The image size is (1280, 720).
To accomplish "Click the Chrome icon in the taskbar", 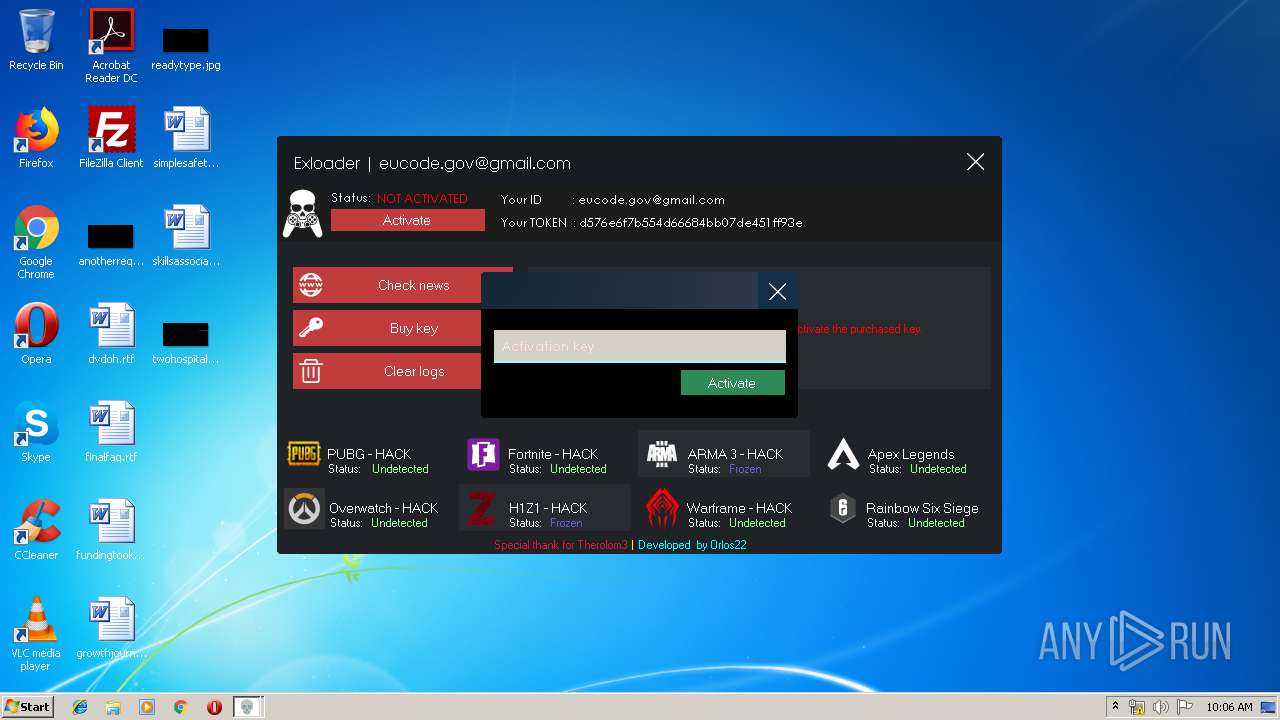I will click(x=180, y=707).
